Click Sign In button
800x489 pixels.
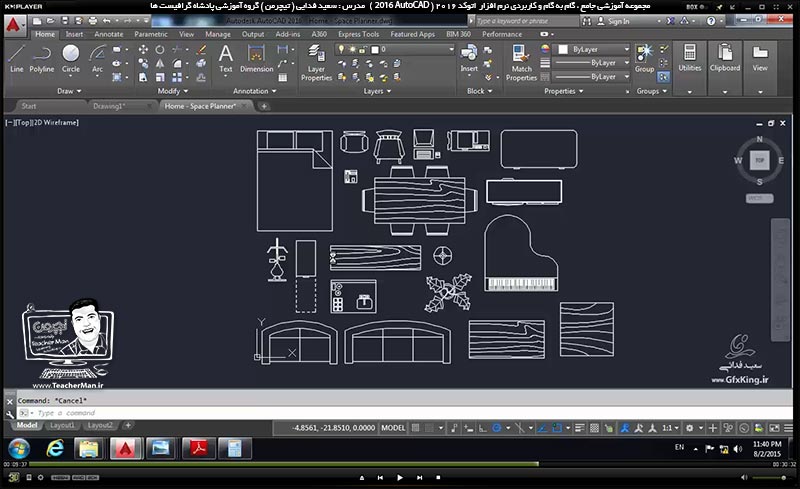click(x=614, y=21)
